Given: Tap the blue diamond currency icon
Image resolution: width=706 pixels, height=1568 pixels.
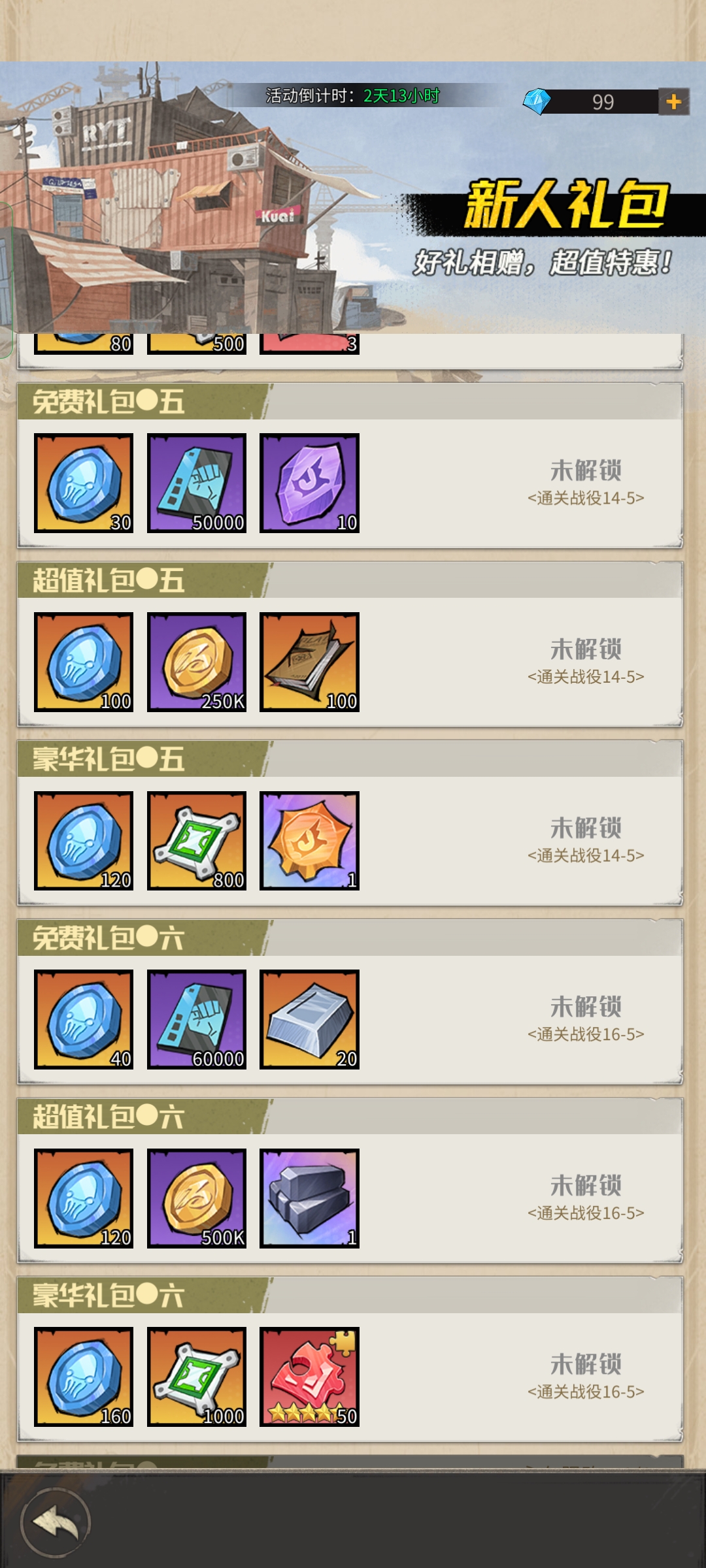Looking at the screenshot, I should pos(537,102).
